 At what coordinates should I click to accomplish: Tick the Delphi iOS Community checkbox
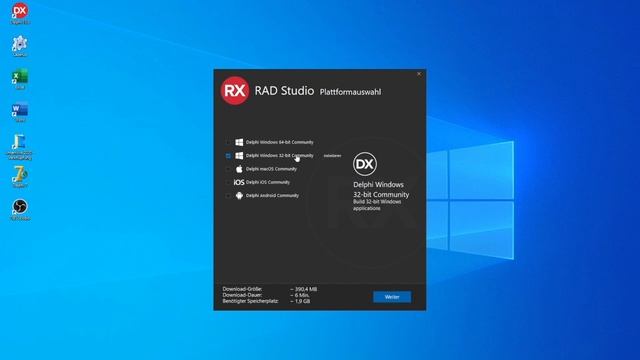coord(228,182)
